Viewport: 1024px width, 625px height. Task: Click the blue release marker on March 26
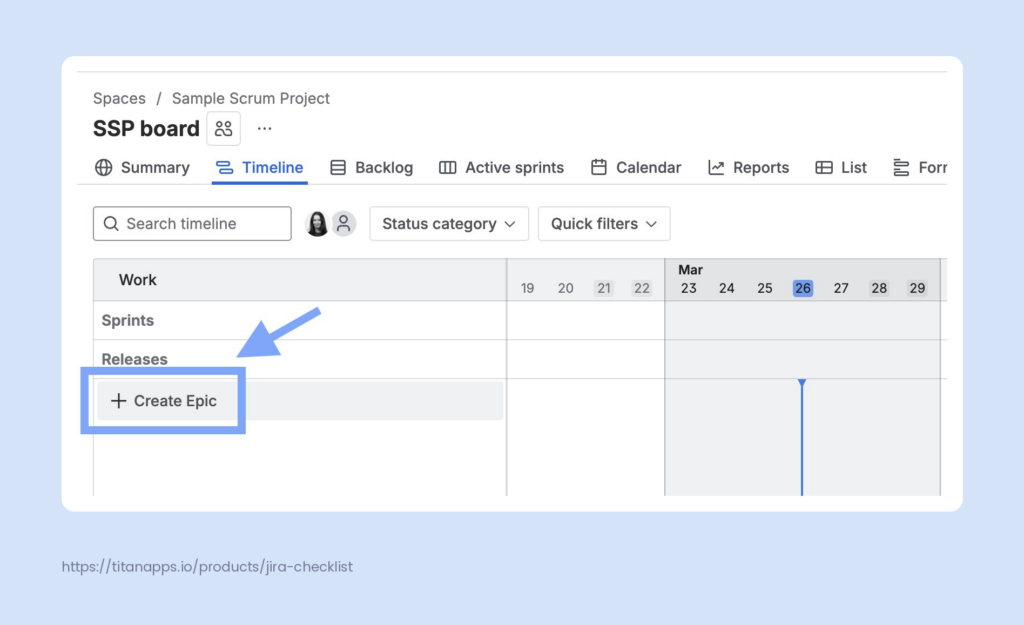802,382
